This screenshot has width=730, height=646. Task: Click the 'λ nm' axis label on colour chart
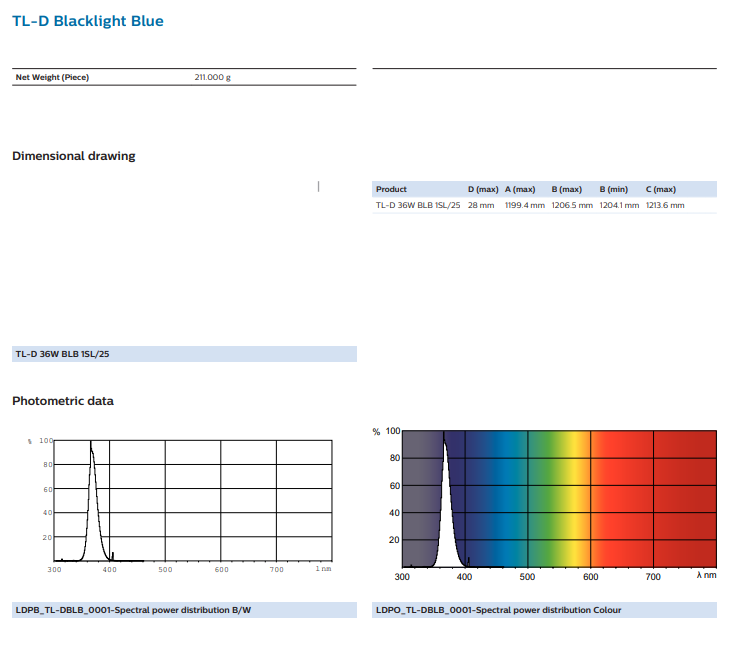(x=706, y=575)
